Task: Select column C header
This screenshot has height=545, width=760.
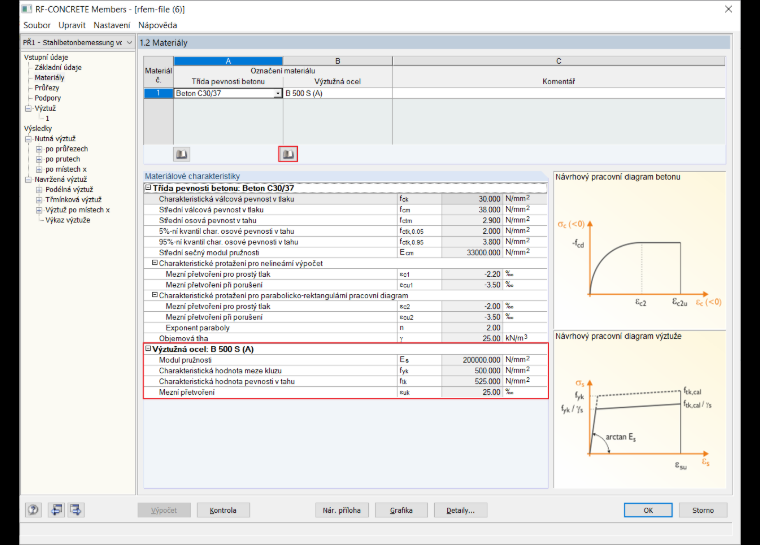Action: 559,61
